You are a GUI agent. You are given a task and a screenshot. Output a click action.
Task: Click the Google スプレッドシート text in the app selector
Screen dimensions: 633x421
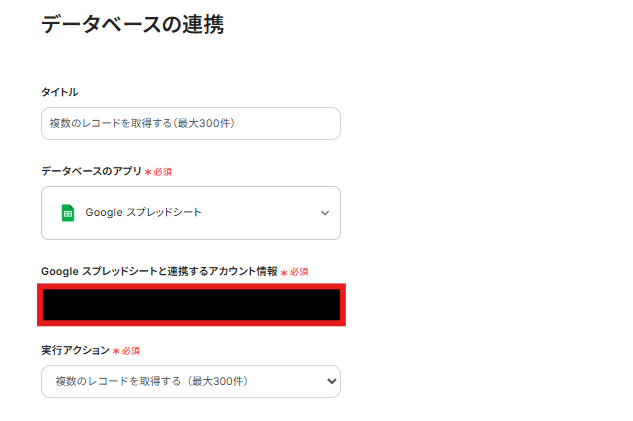point(144,213)
